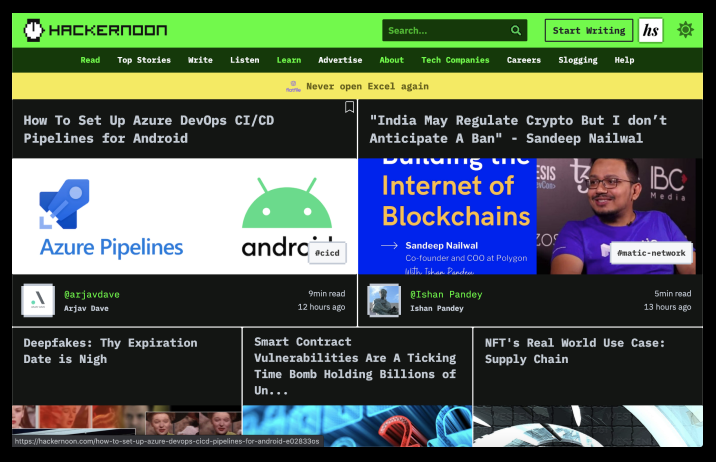Open arjavdave's avatar image
This screenshot has width=716, height=462.
pos(38,300)
